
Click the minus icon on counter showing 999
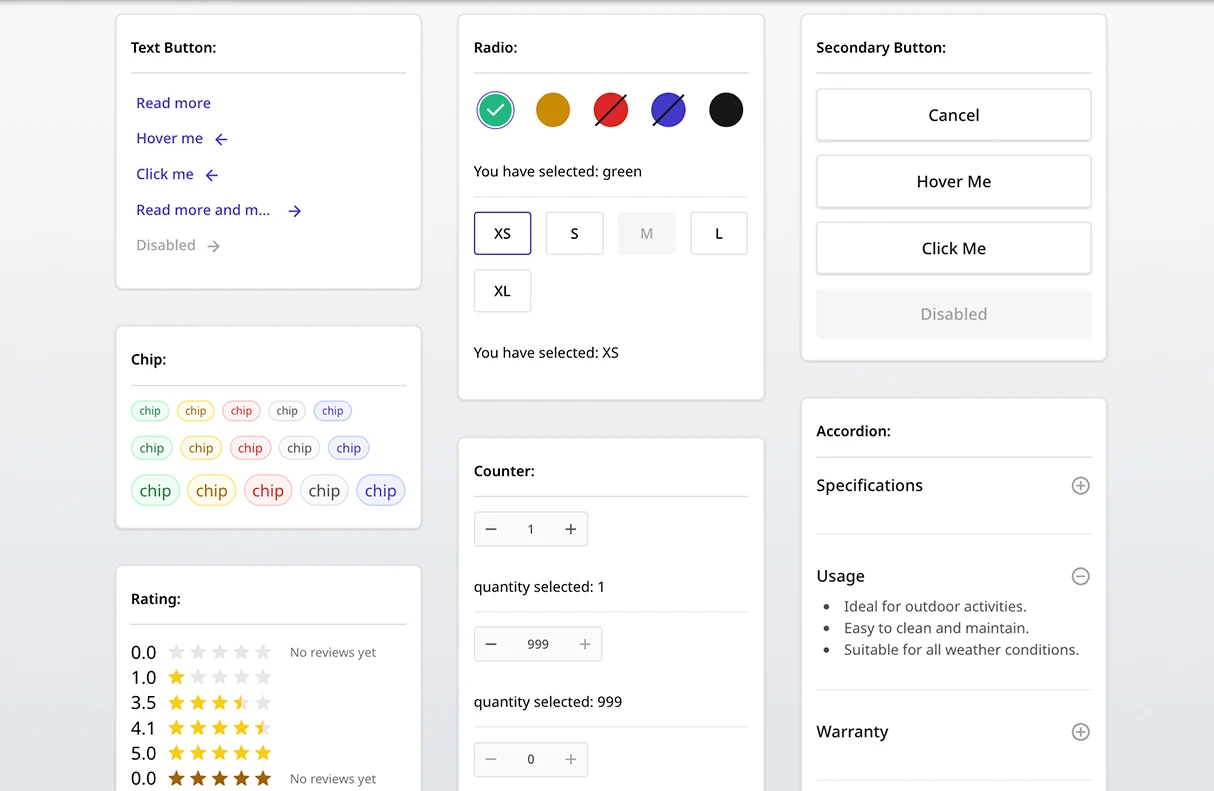coord(491,645)
